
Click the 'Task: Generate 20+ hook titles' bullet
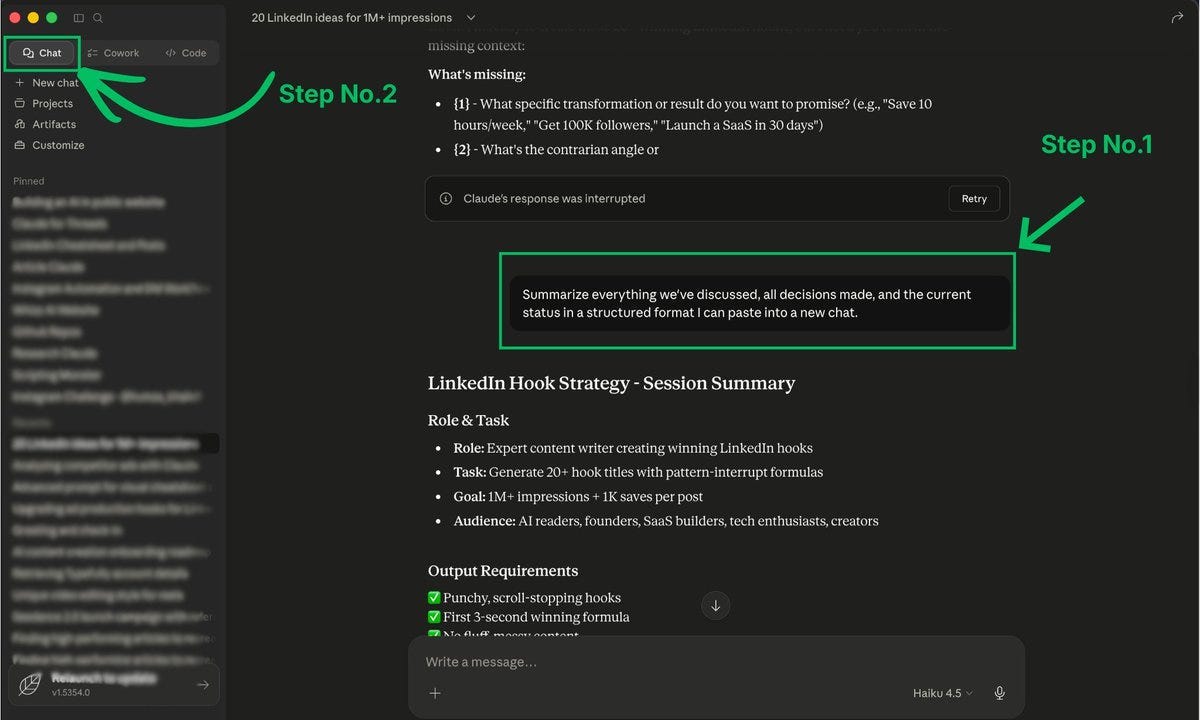638,472
